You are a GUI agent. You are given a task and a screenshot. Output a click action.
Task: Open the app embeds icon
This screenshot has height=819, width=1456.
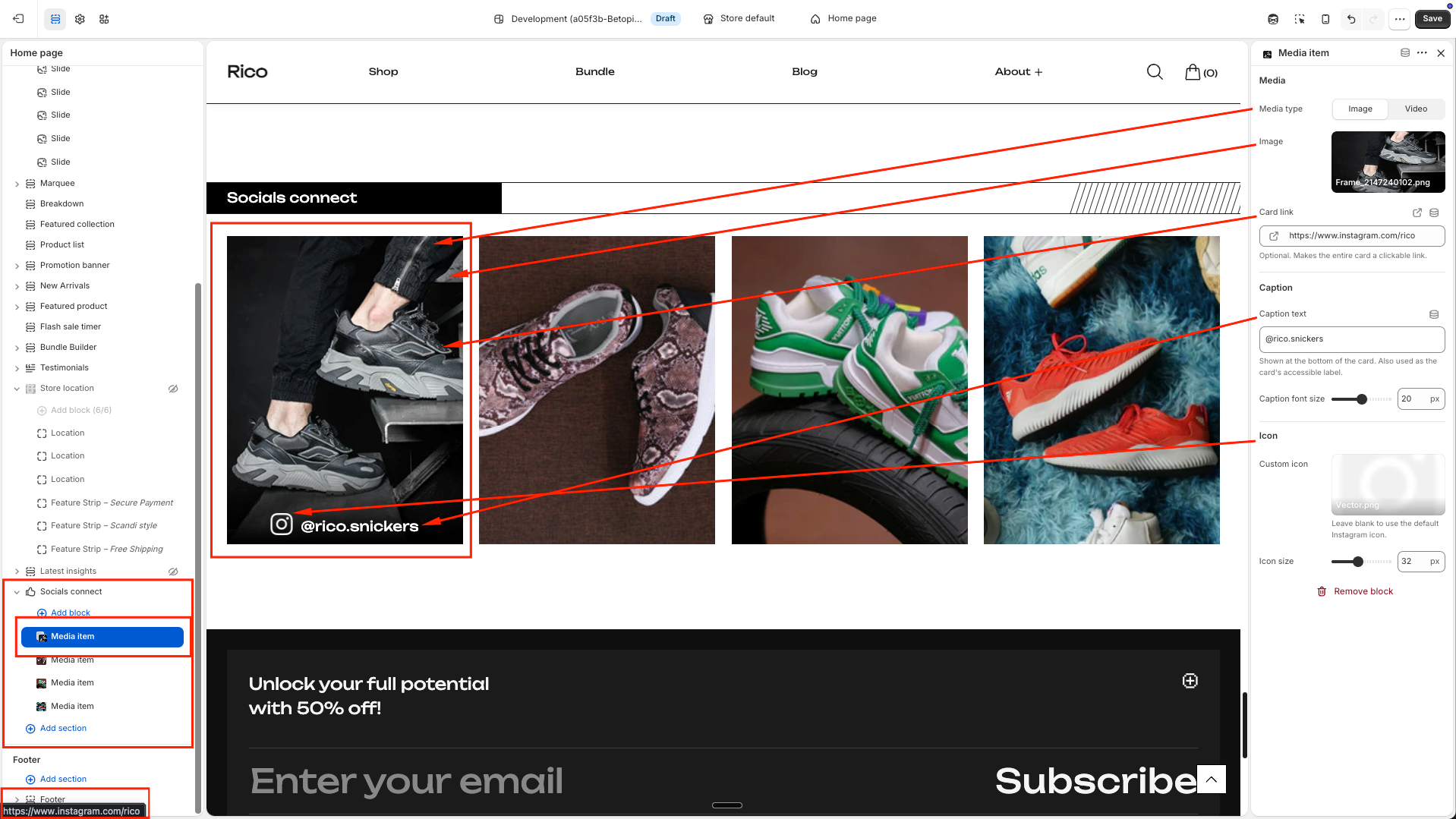(104, 19)
